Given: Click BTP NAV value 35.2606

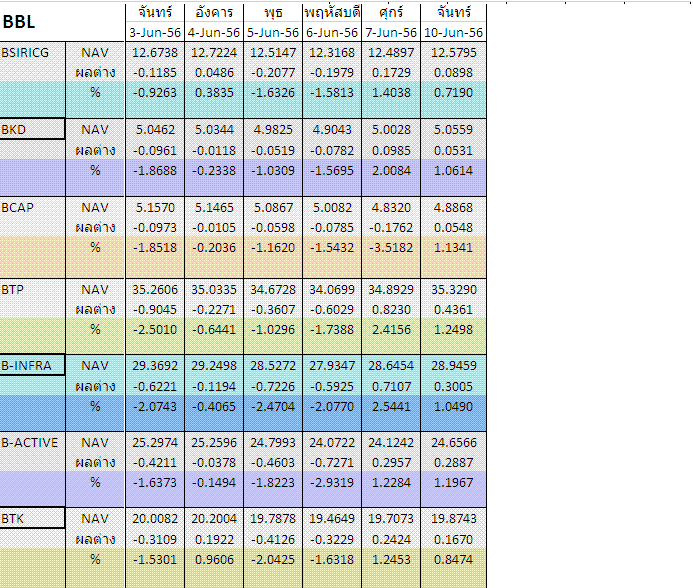Looking at the screenshot, I should tap(155, 290).
